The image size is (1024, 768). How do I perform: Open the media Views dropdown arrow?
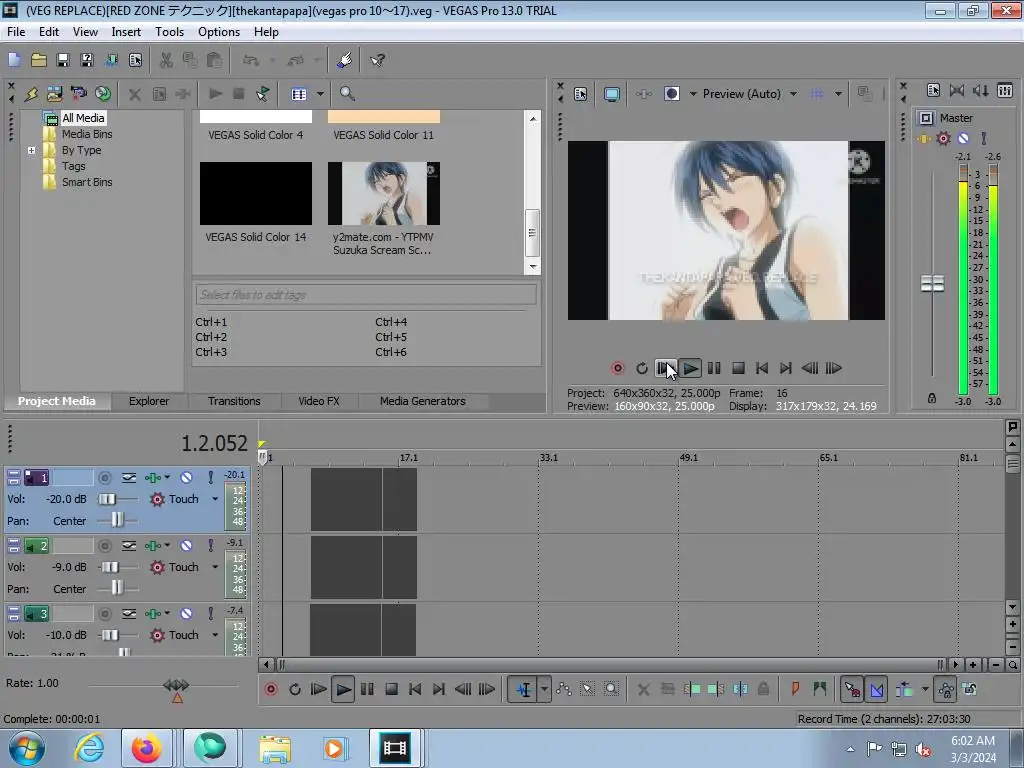tap(320, 94)
